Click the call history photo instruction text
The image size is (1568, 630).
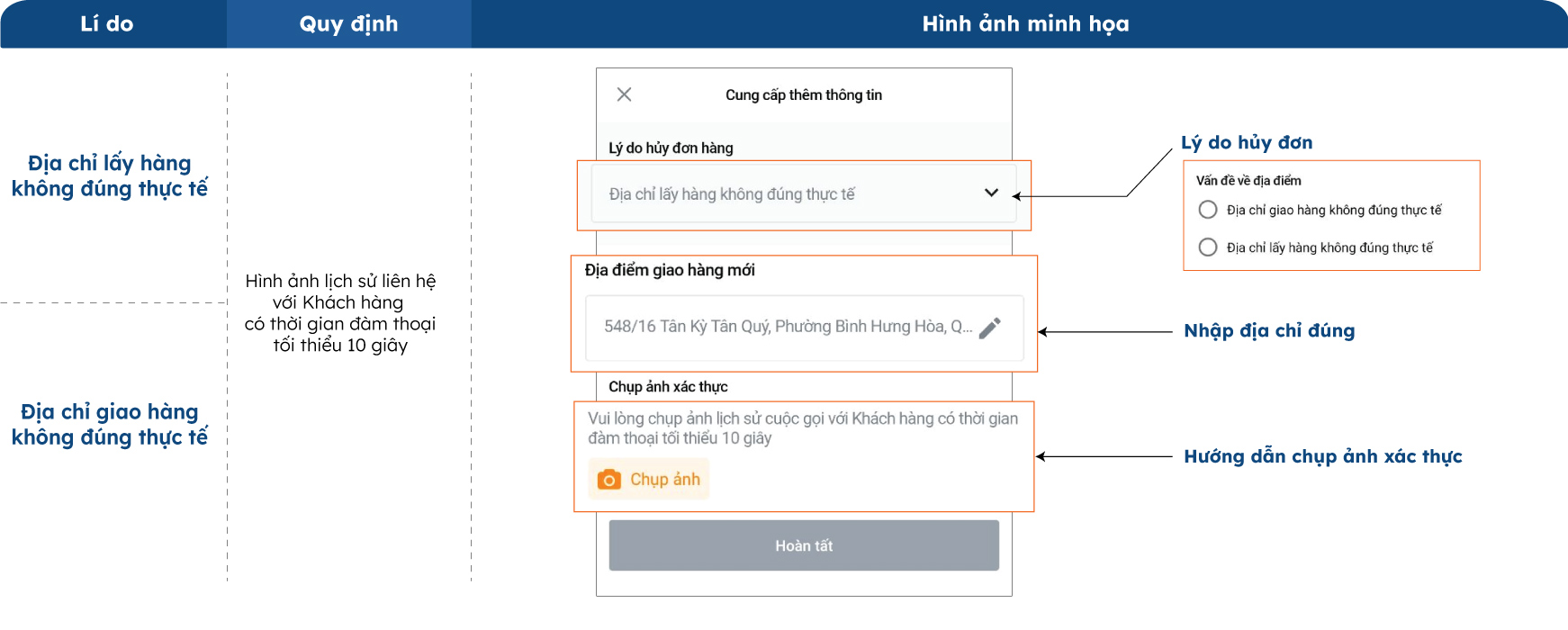[x=803, y=428]
